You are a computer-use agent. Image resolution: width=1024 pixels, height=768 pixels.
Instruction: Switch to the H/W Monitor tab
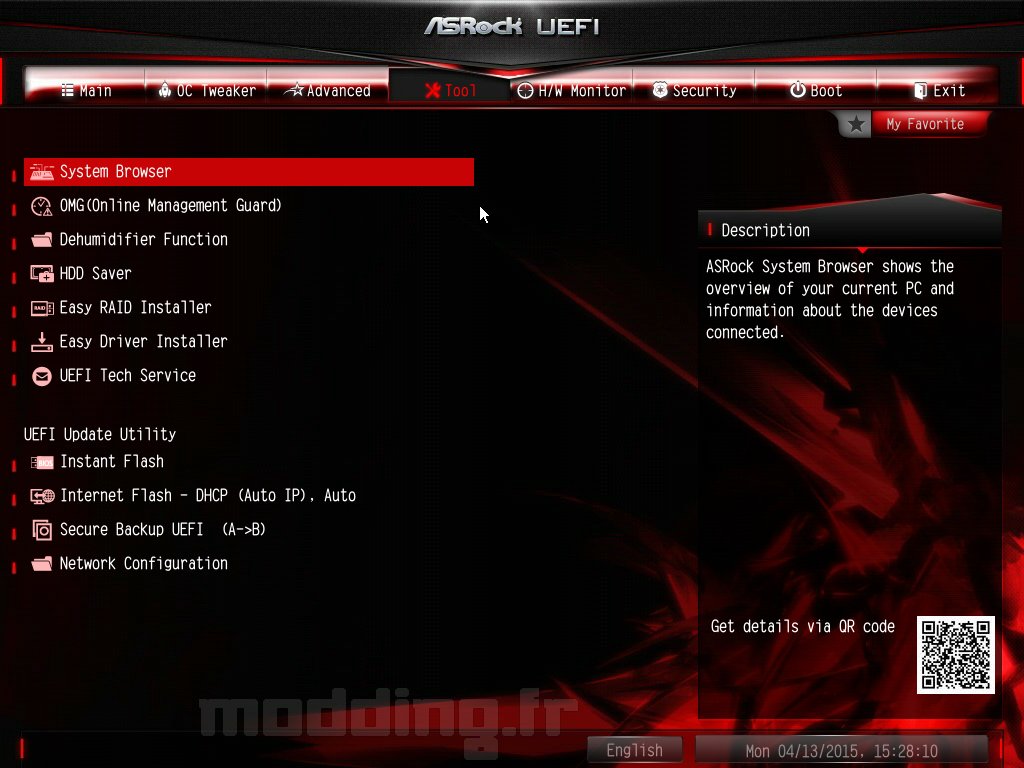[571, 91]
